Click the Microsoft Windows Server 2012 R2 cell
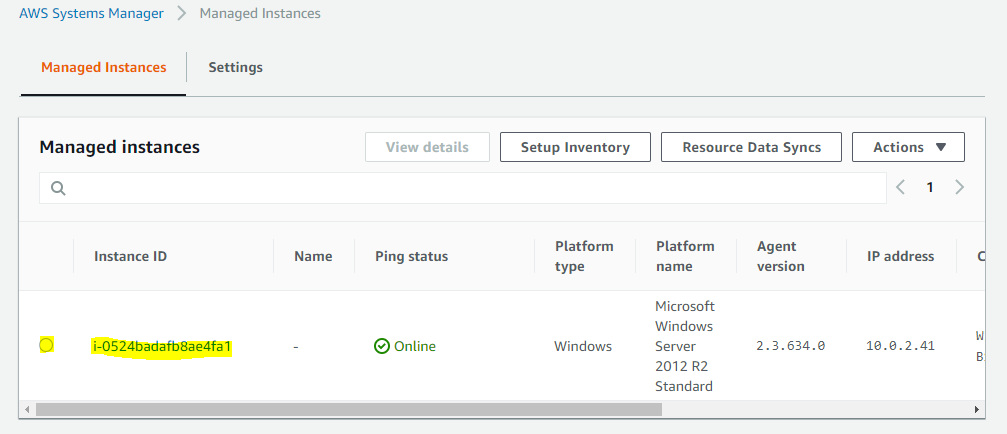Screen dimensions: 1007x434 click(685, 346)
